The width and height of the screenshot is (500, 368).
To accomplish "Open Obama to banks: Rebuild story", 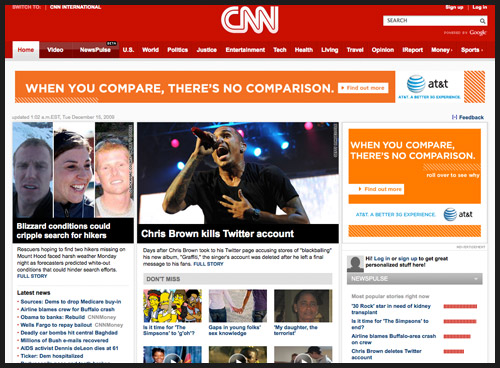I will (x=53, y=317).
